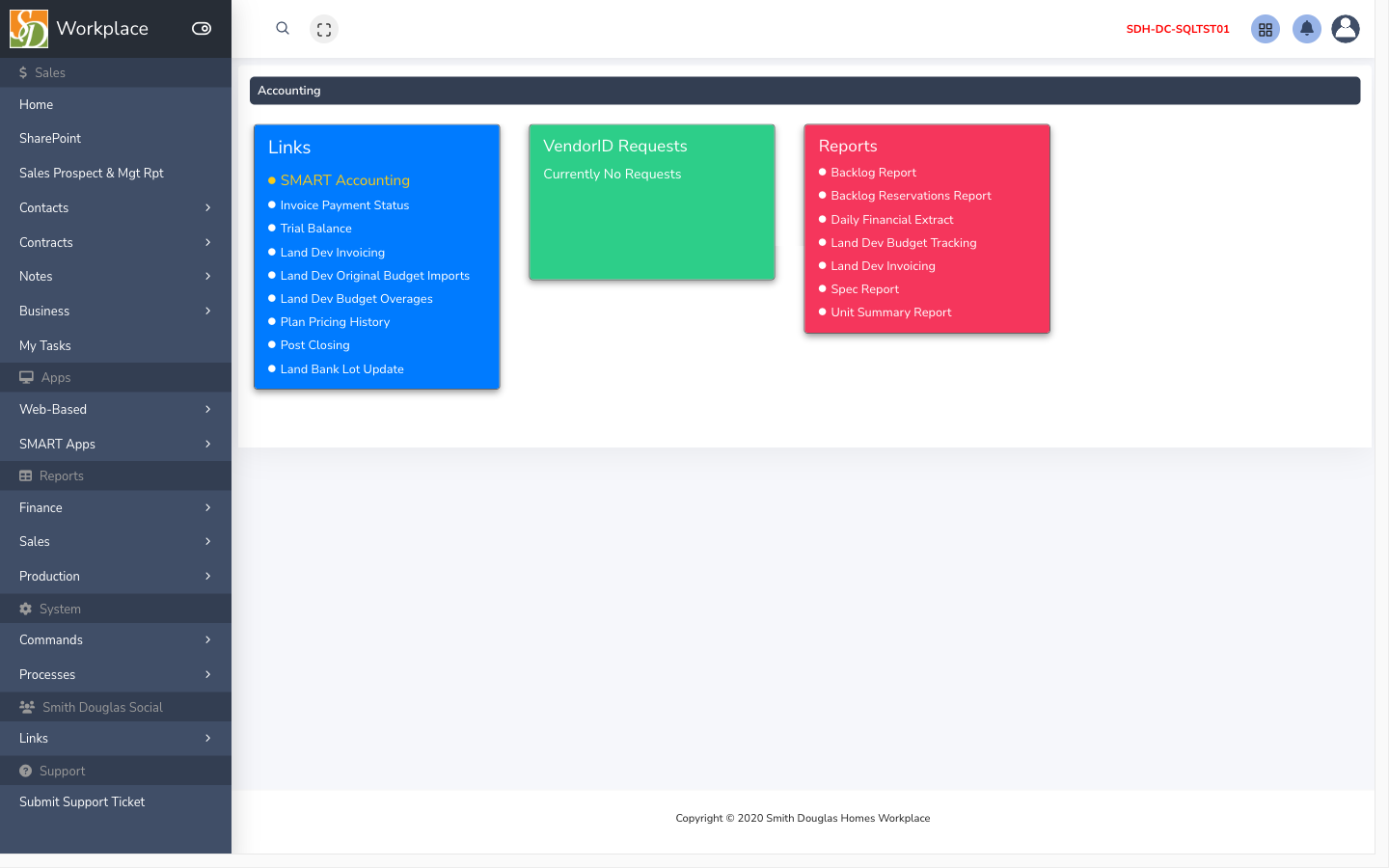Toggle fullscreen mode icon
1389x868 pixels.
[324, 29]
